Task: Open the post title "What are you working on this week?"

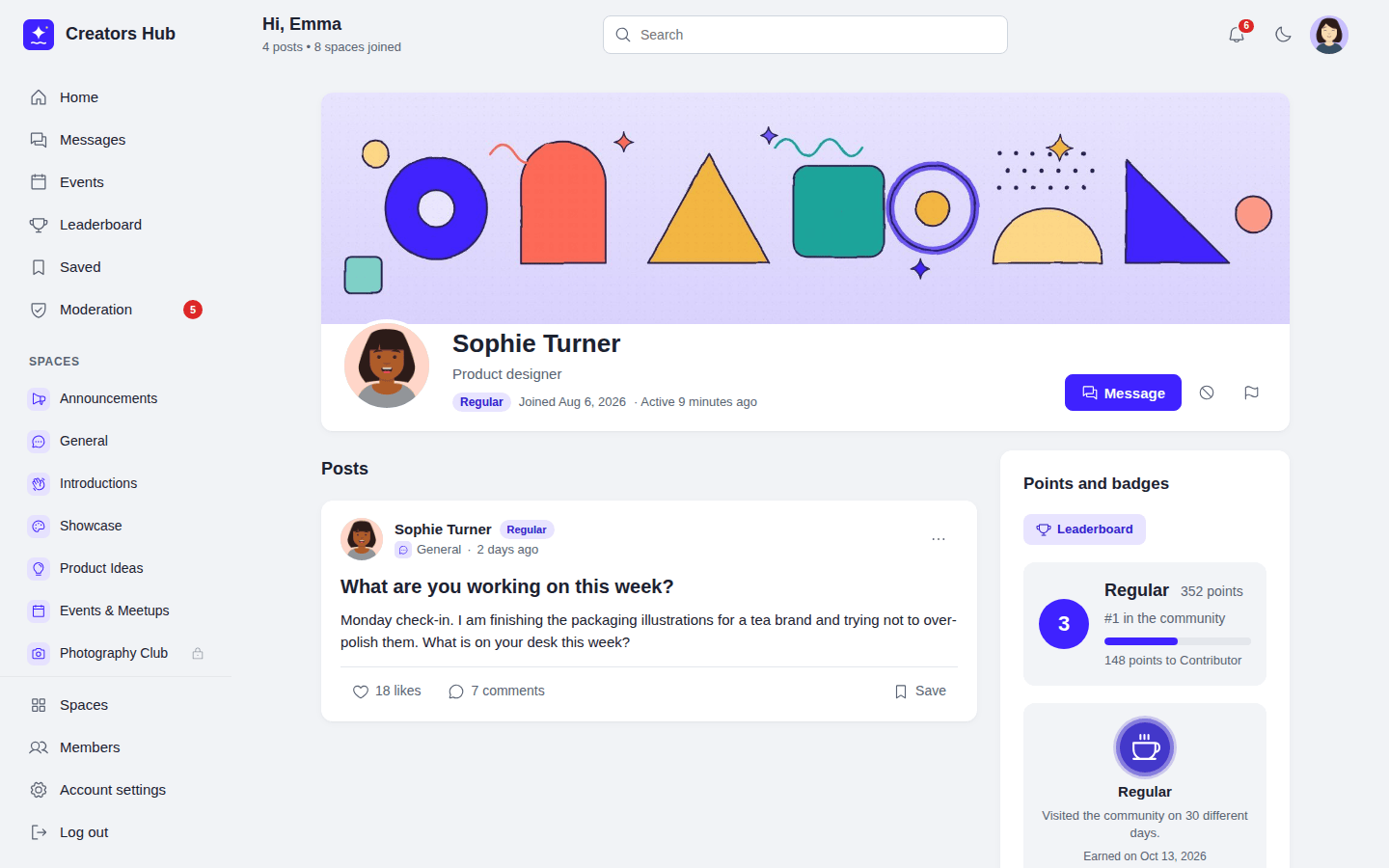Action: pos(507,586)
